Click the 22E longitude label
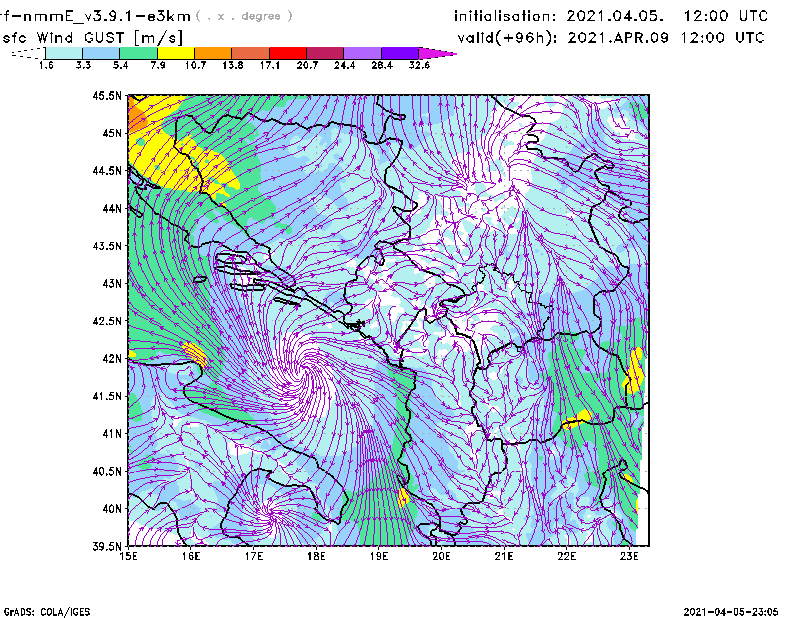 click(x=566, y=556)
